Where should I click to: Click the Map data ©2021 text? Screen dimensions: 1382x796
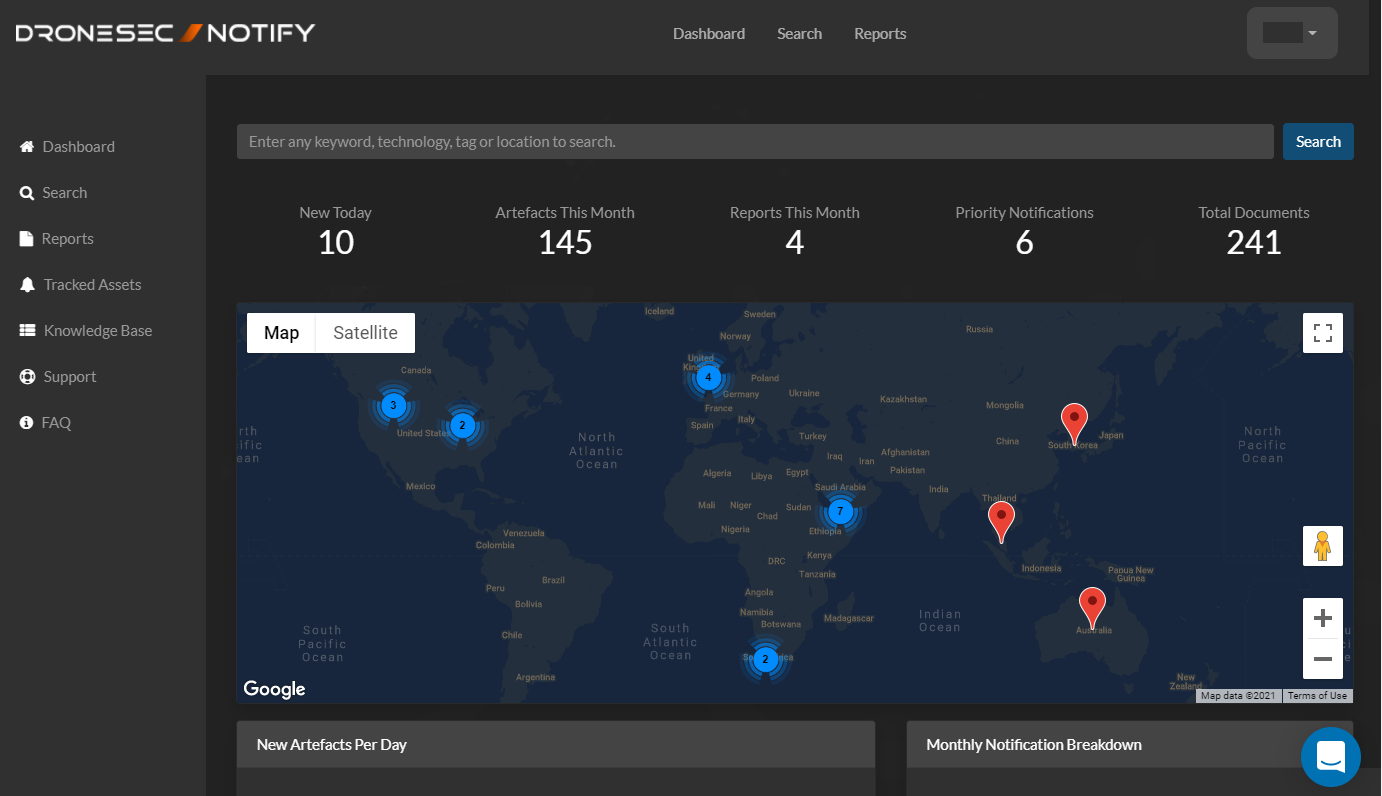(1238, 696)
